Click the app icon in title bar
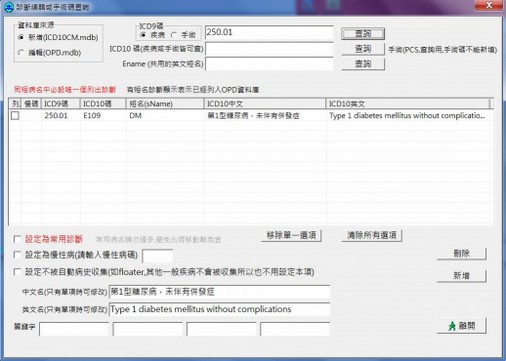The image size is (506, 361). click(x=9, y=6)
